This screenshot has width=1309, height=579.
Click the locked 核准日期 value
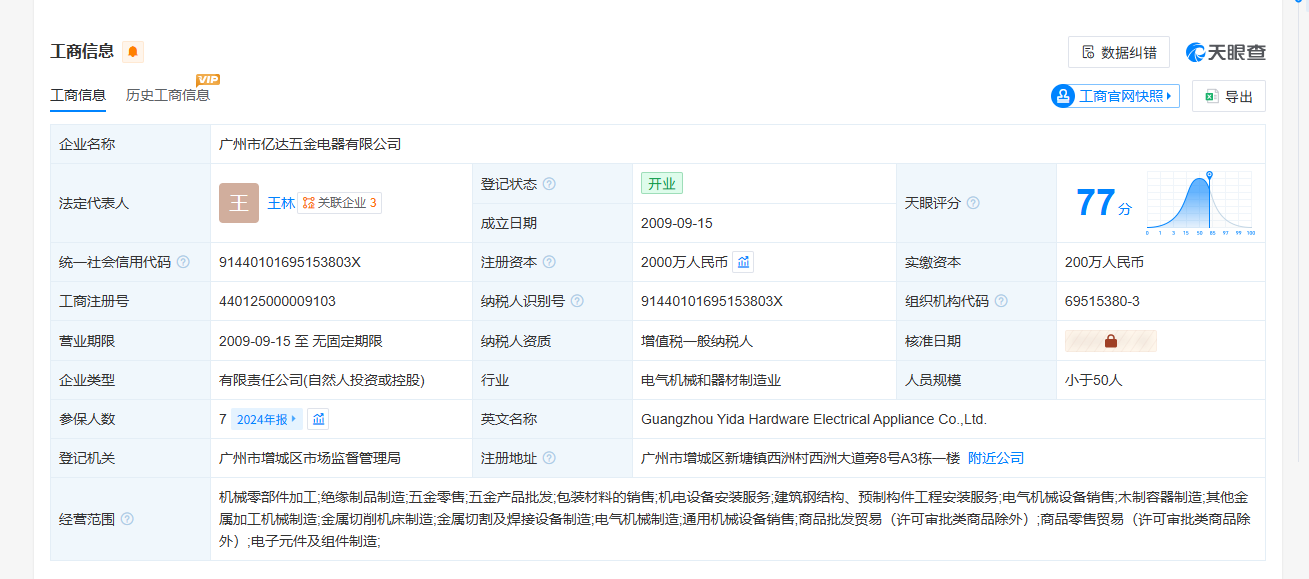1111,341
